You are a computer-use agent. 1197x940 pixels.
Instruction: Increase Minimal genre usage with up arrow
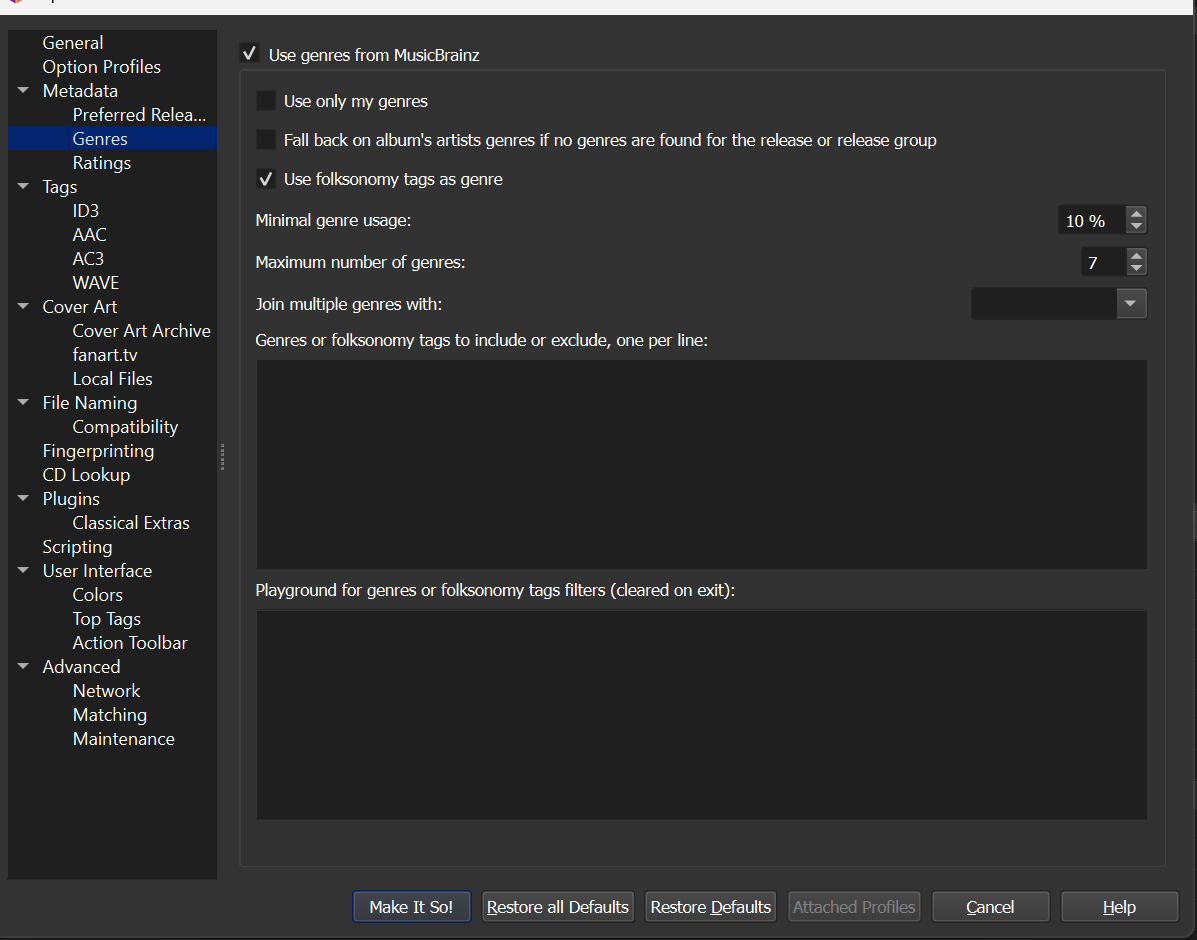(1136, 214)
